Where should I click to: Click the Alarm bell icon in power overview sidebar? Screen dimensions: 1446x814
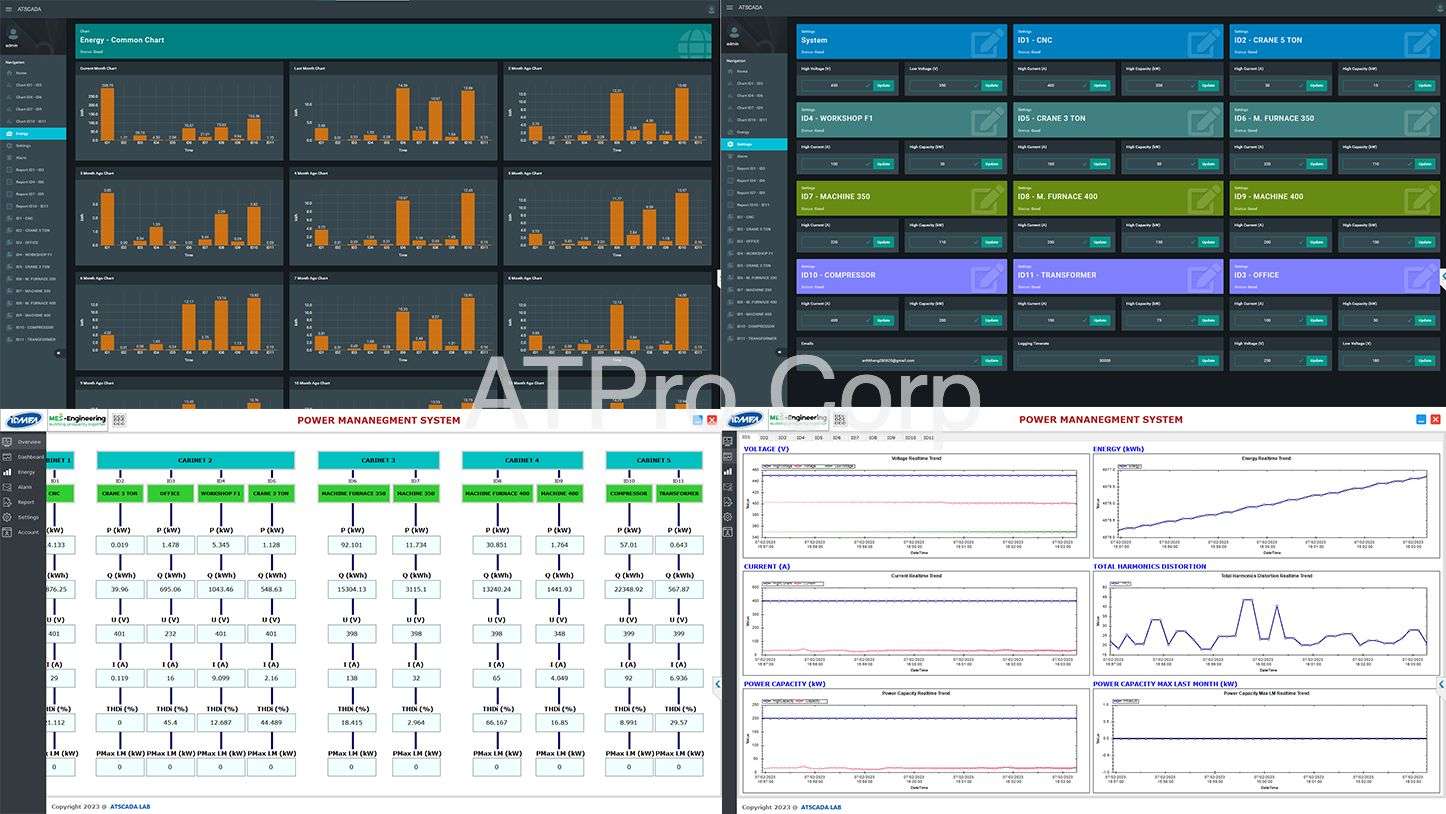pyautogui.click(x=7, y=487)
